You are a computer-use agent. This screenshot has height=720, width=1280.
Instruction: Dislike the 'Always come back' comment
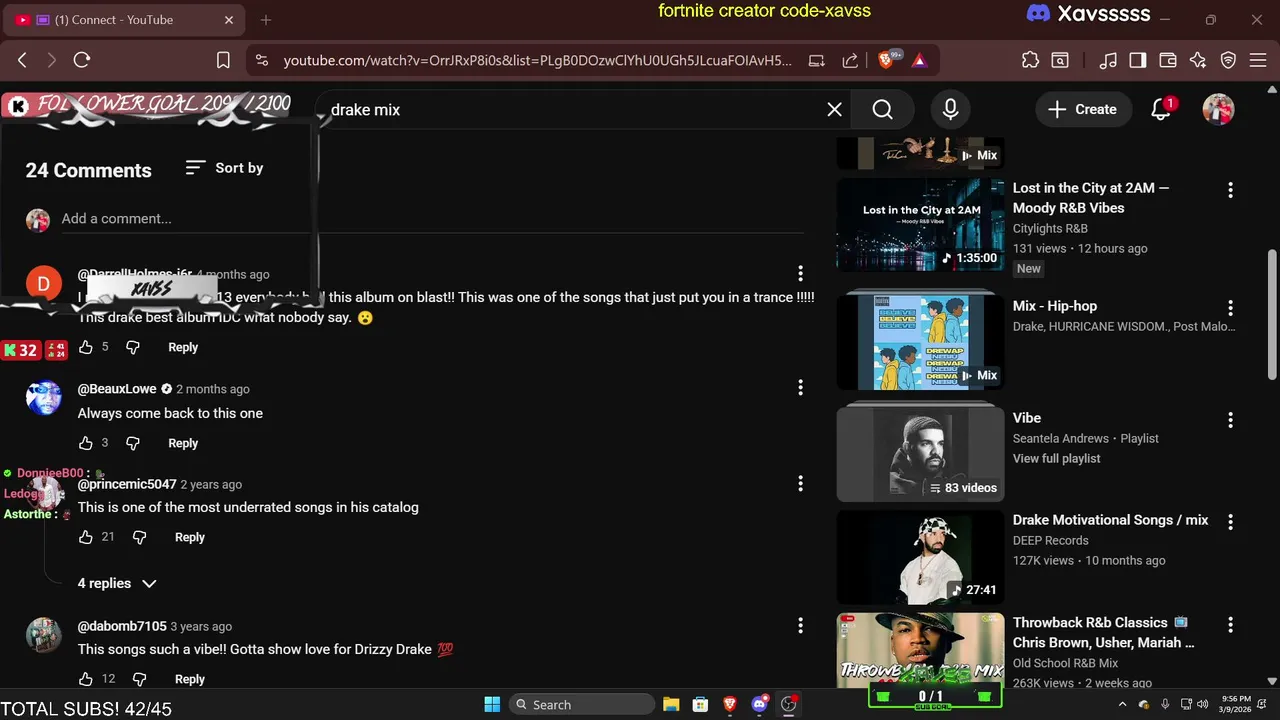tap(133, 443)
